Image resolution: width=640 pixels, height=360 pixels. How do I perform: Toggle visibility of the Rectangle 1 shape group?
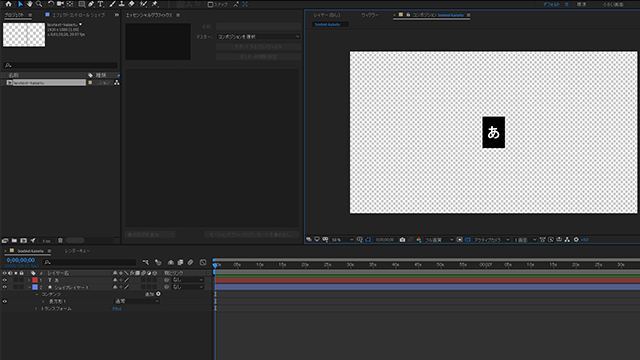(x=4, y=301)
